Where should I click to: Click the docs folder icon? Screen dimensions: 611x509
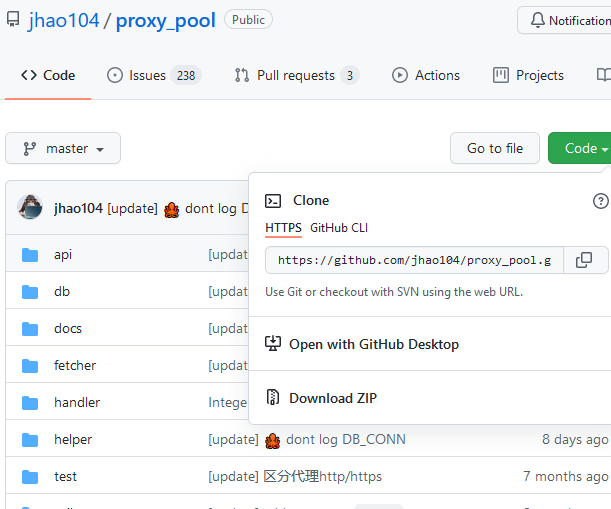pyautogui.click(x=30, y=329)
